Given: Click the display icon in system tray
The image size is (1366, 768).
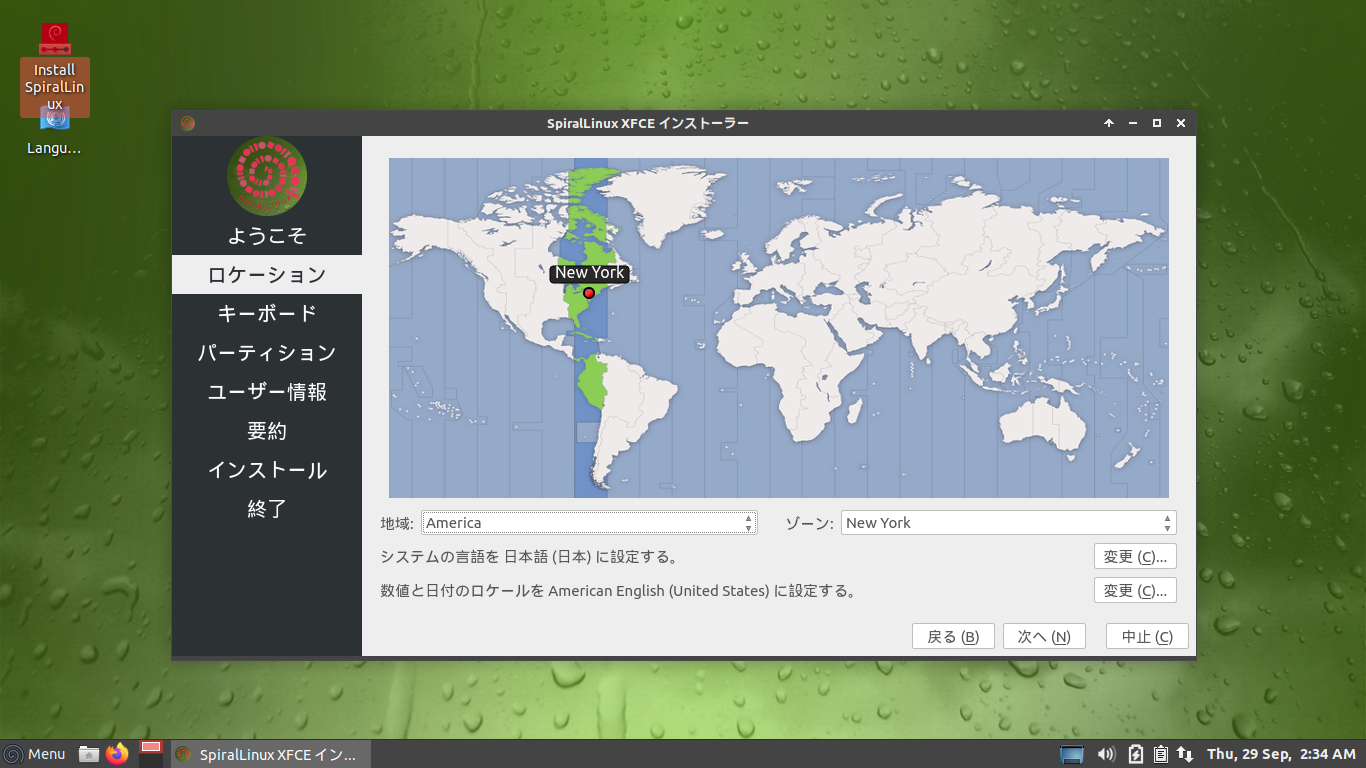Looking at the screenshot, I should pyautogui.click(x=1072, y=754).
